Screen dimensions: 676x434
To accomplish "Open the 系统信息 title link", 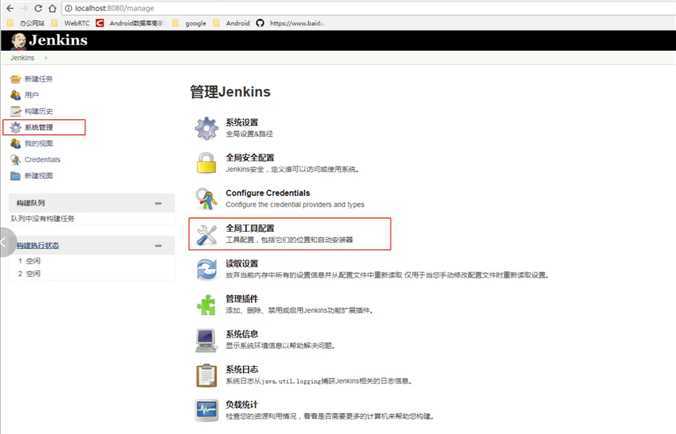I will 242,334.
